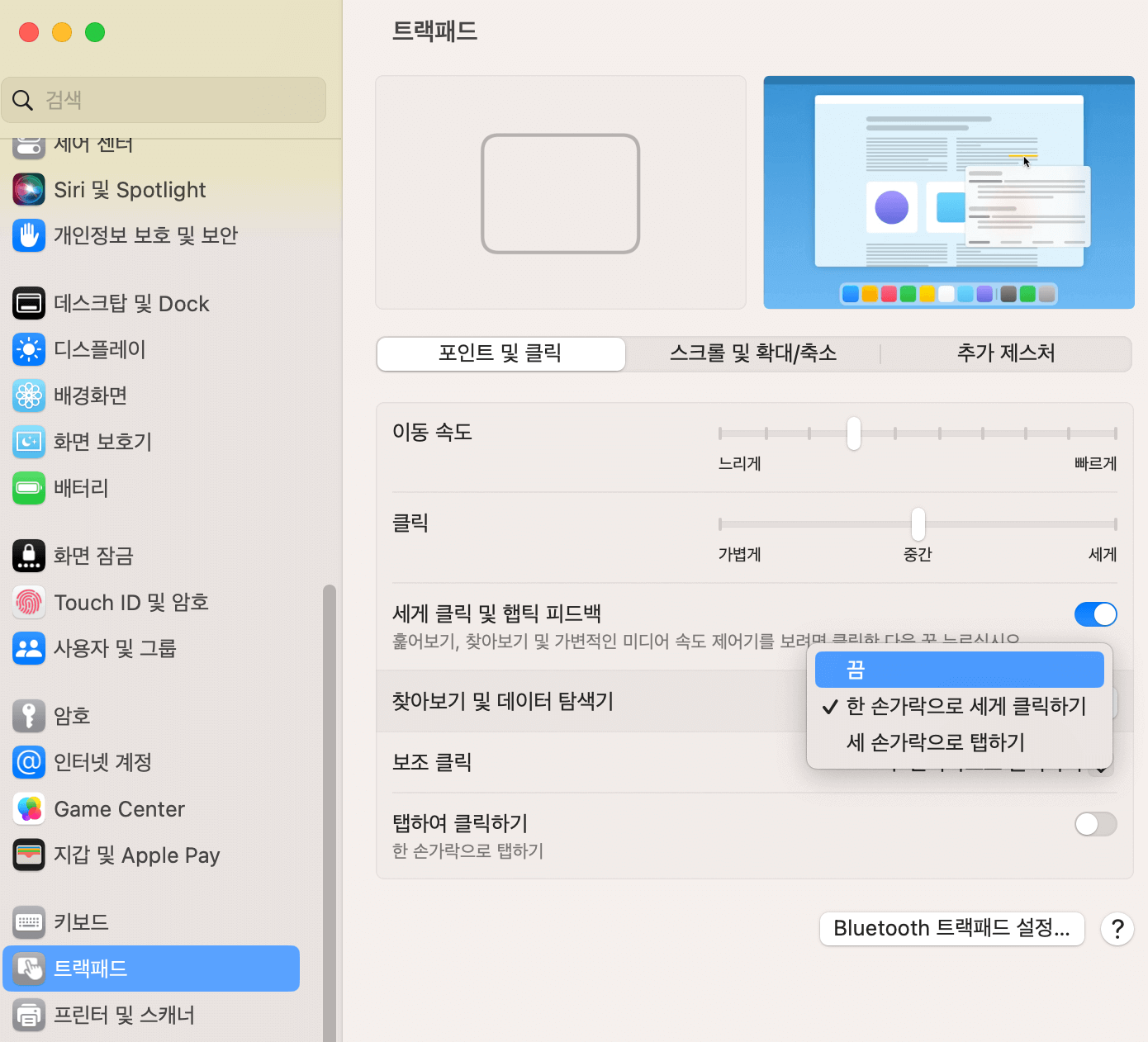
Task: Click the 검색 search field
Action: click(164, 99)
